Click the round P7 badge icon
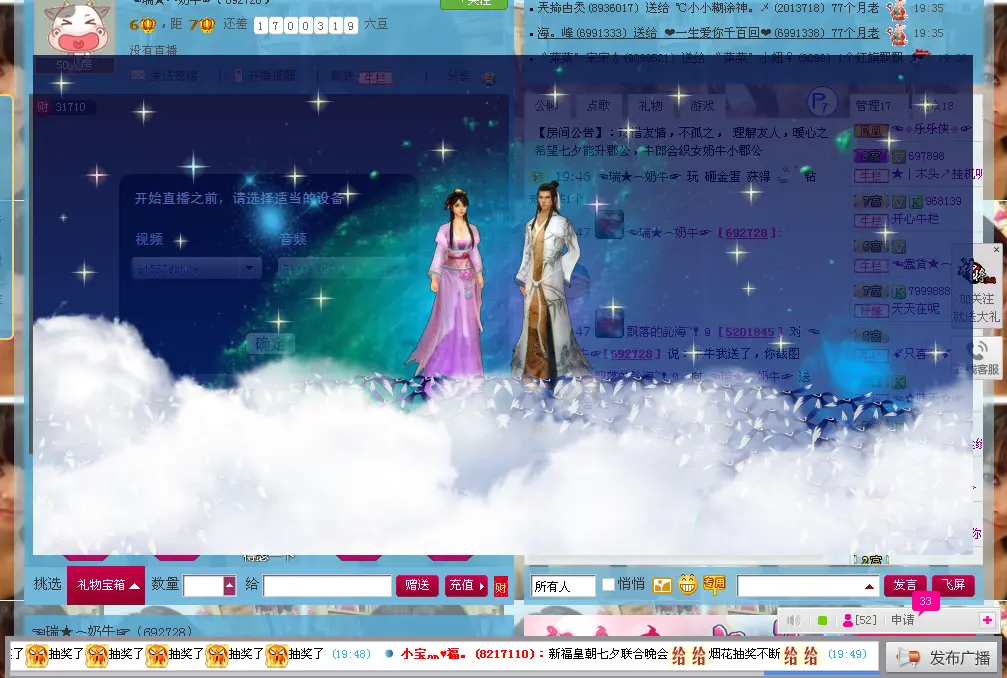The height and width of the screenshot is (678, 1007). point(821,102)
